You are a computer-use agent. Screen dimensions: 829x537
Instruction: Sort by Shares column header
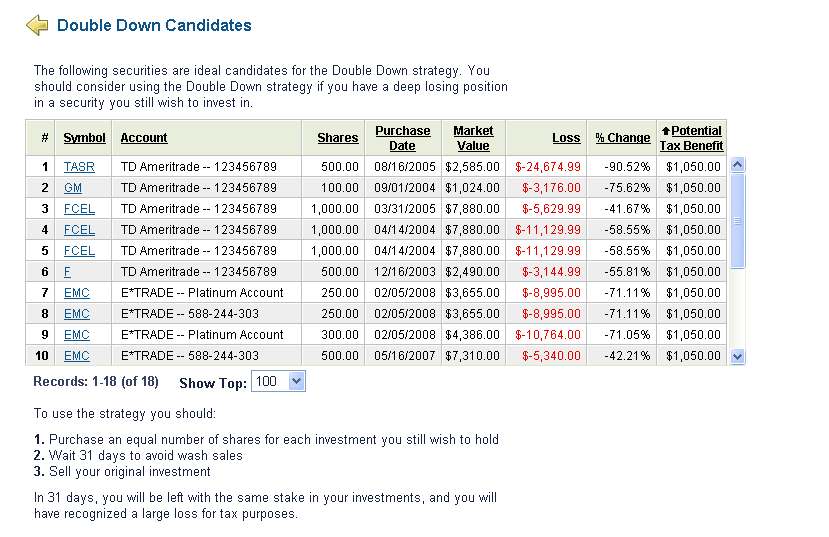click(x=338, y=138)
